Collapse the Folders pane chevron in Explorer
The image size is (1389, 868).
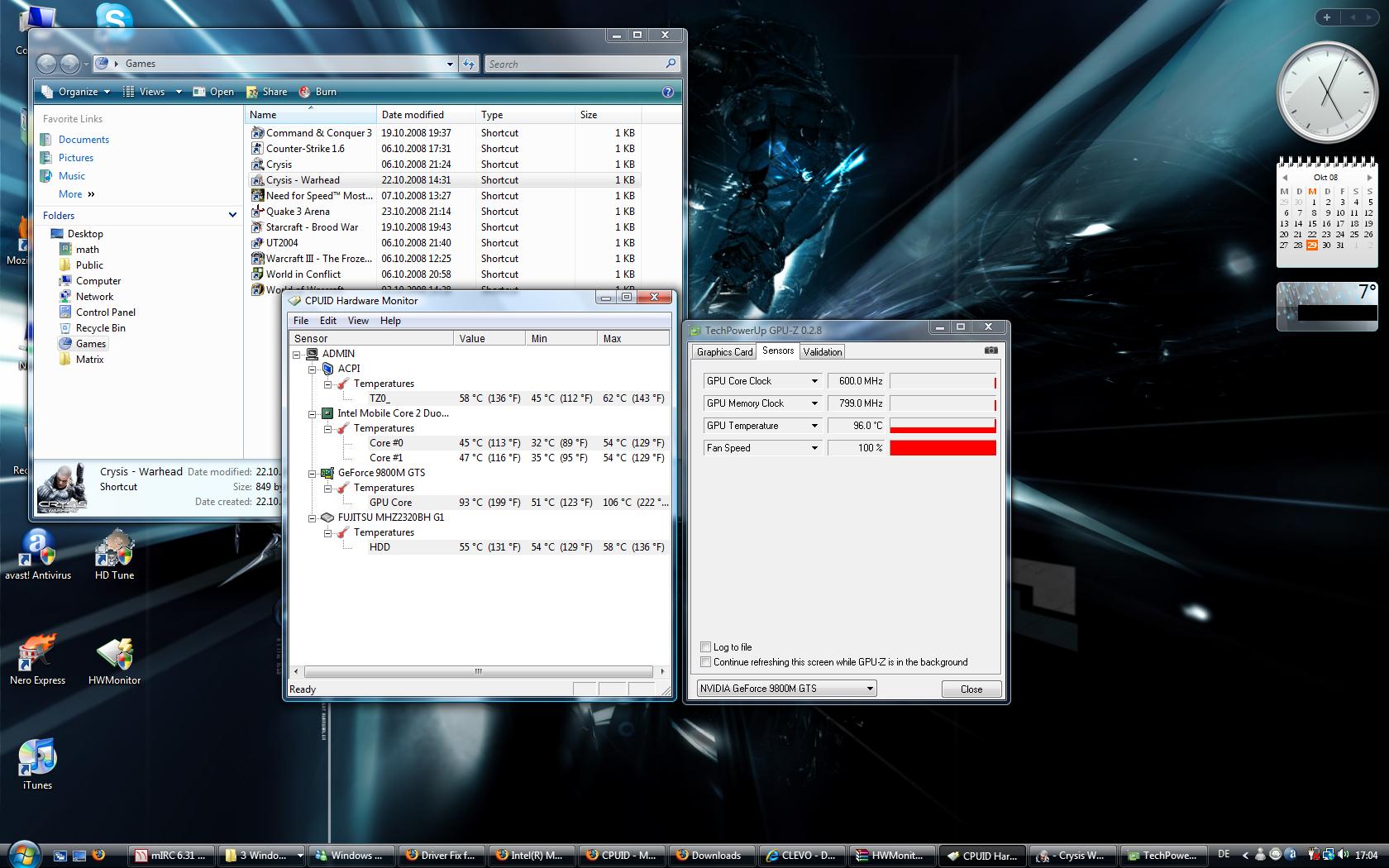coord(232,215)
